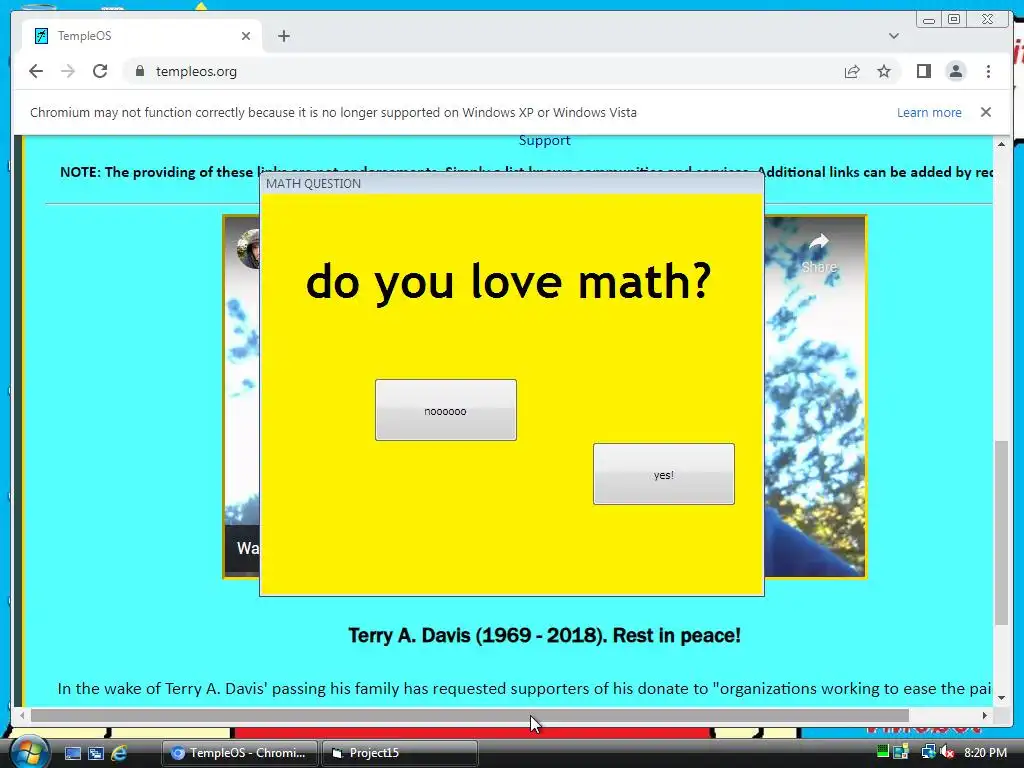Go back in Chromium browser
Image resolution: width=1024 pixels, height=768 pixels.
(x=36, y=71)
